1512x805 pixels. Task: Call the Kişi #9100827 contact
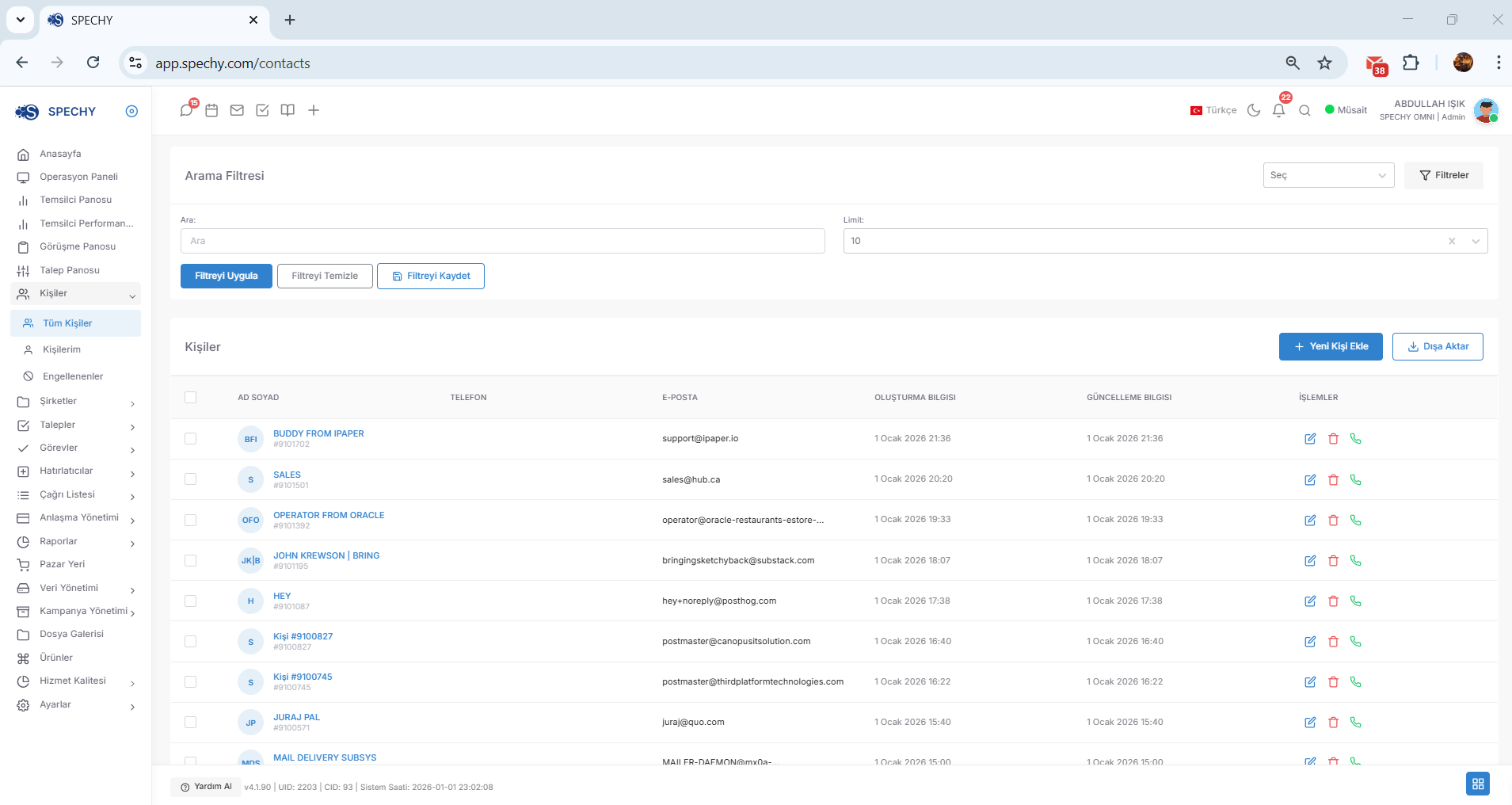click(x=1356, y=641)
